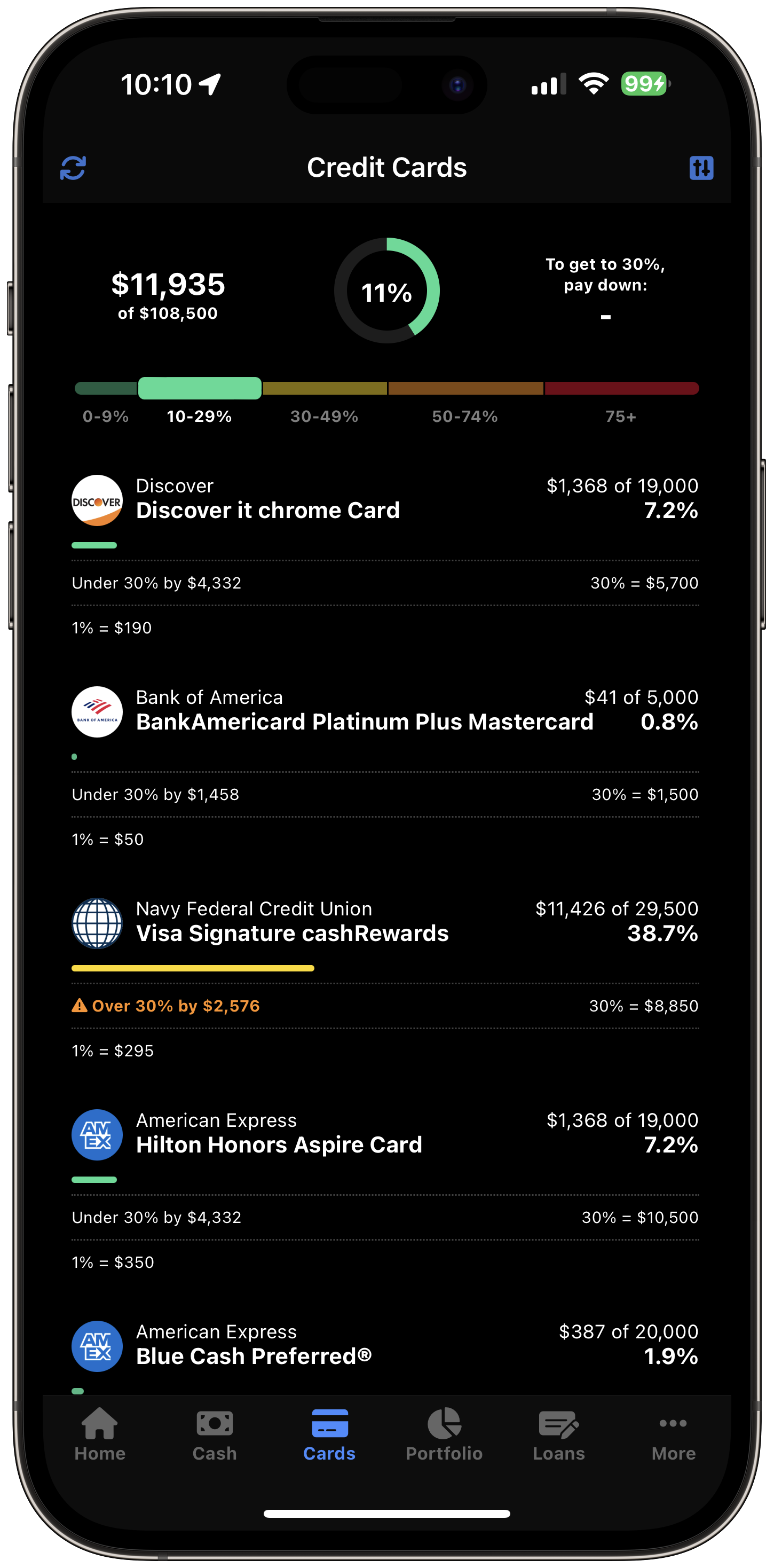The image size is (774, 1568).
Task: Tap the 11% utilization ring chart
Action: point(387,291)
